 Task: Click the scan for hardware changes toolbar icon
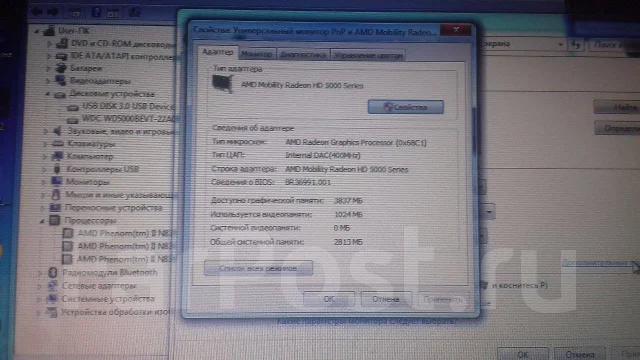(x=134, y=12)
